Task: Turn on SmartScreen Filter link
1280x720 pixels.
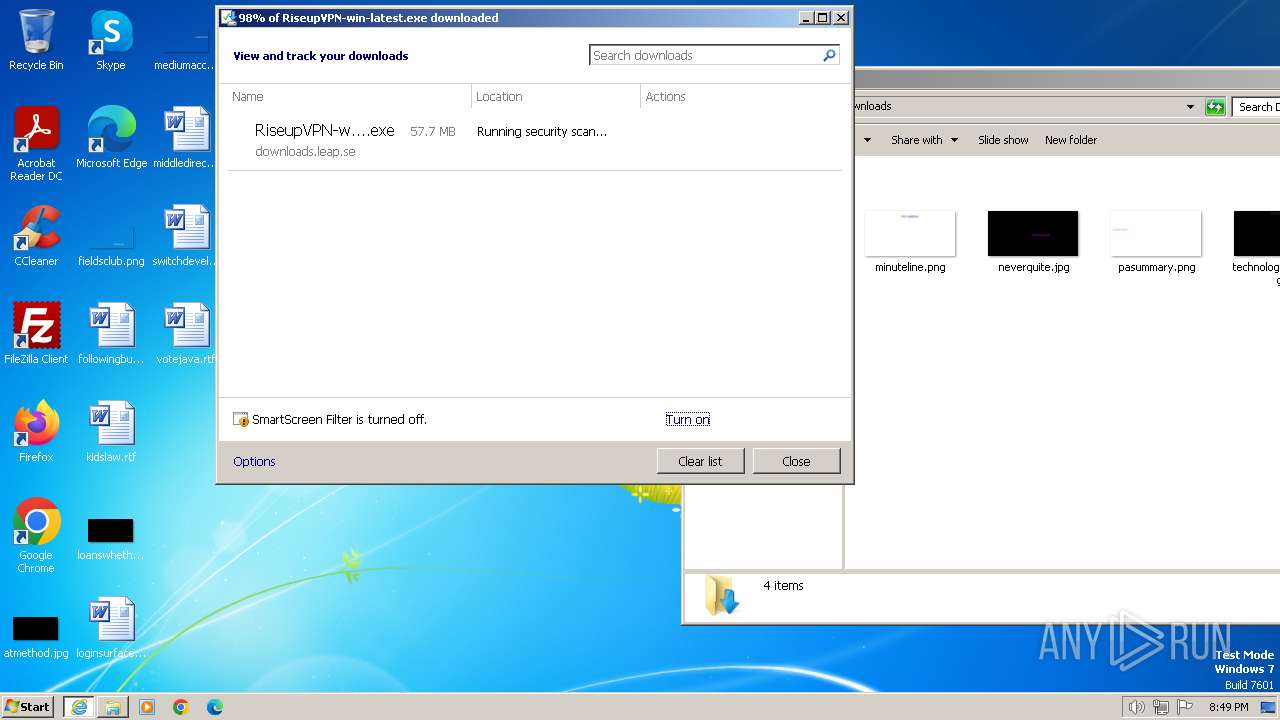Action: [x=688, y=420]
